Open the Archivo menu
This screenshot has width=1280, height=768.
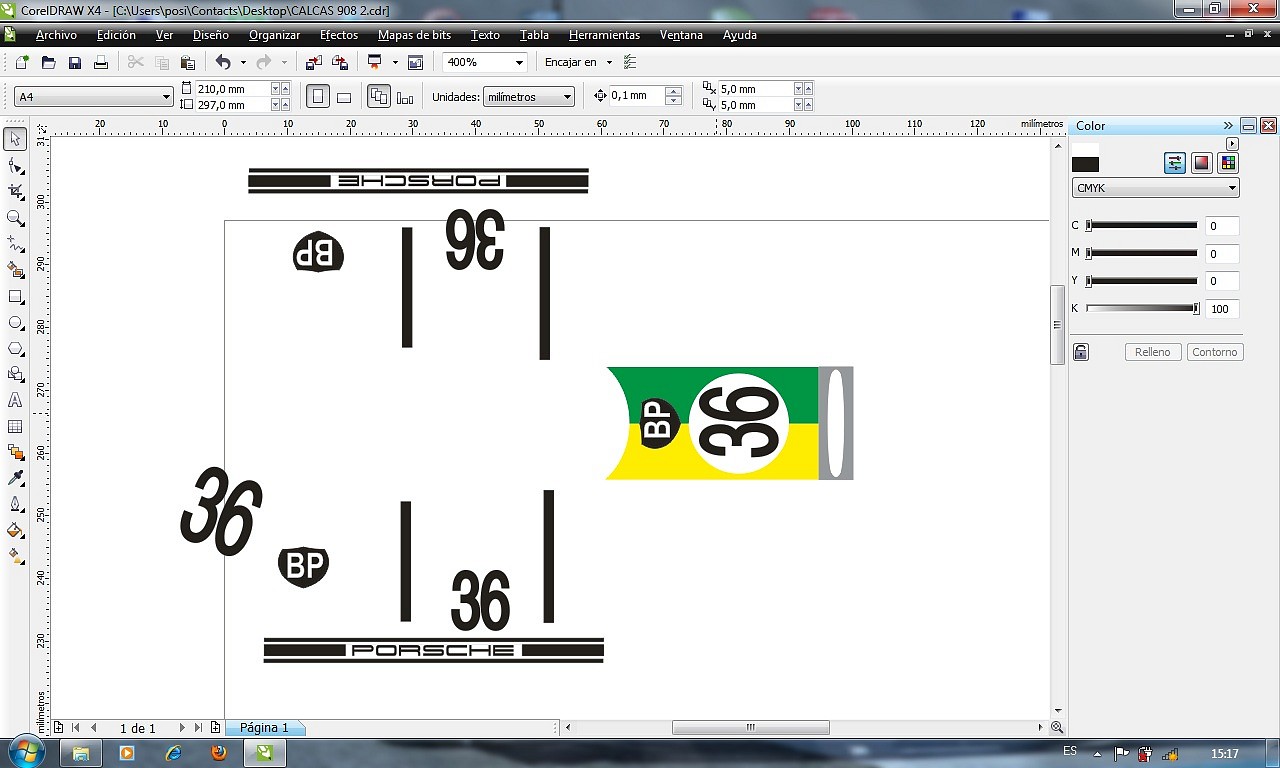click(x=56, y=35)
